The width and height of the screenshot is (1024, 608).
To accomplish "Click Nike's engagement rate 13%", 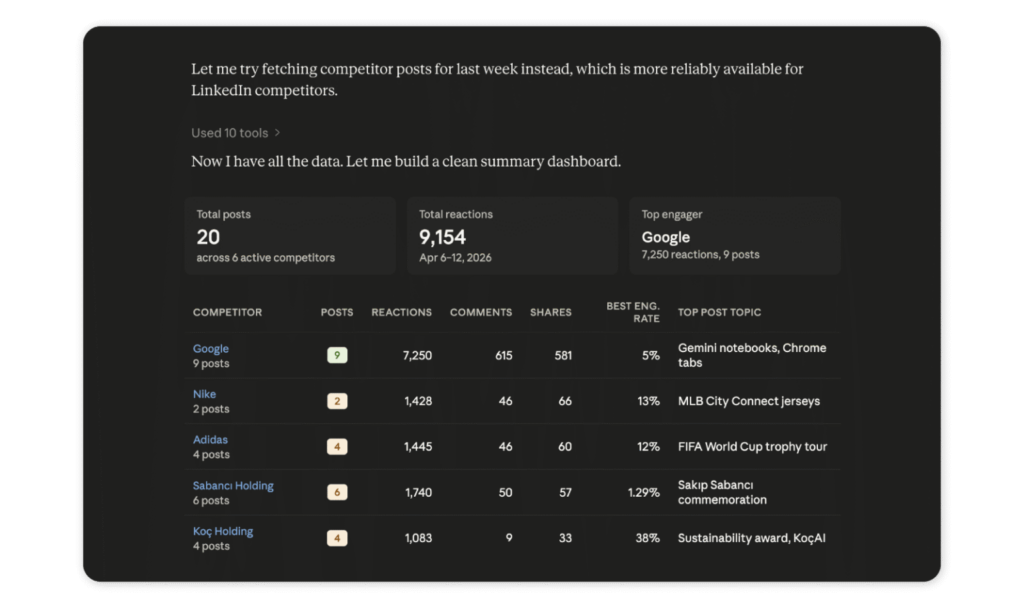I will coord(648,401).
